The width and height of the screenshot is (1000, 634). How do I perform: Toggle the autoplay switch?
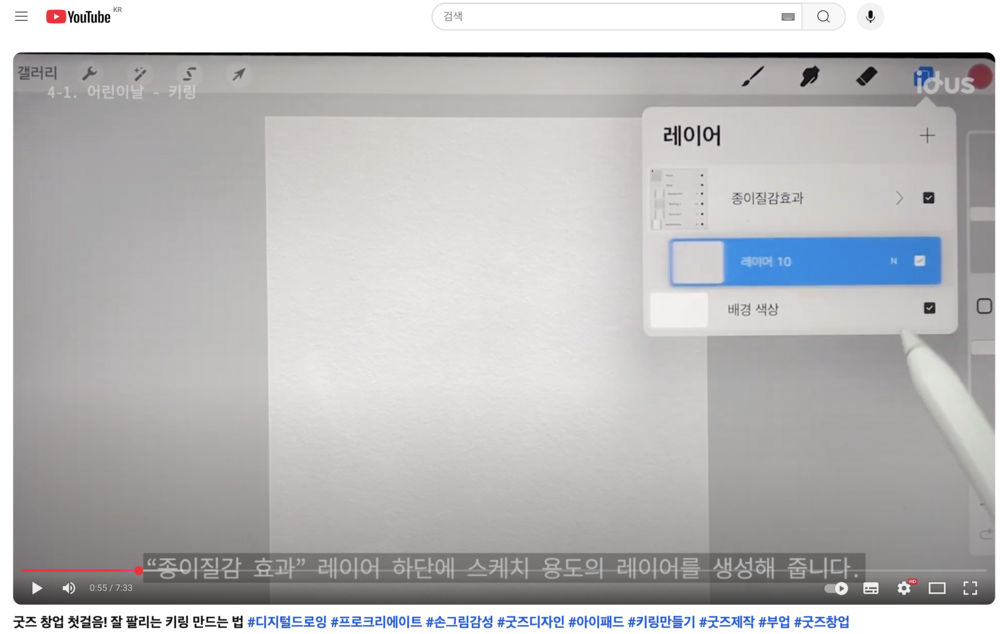836,588
